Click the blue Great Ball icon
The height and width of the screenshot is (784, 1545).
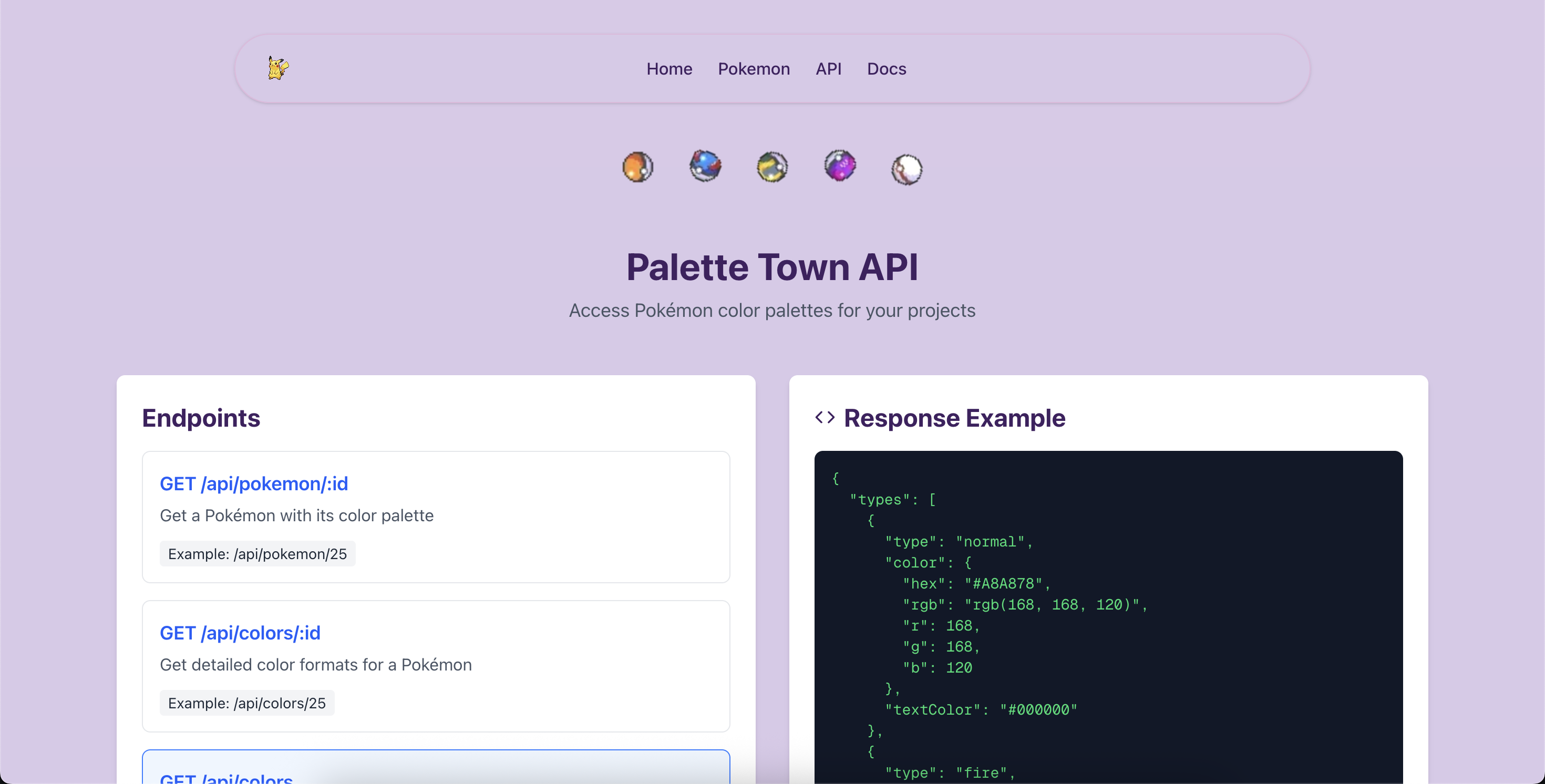point(705,166)
